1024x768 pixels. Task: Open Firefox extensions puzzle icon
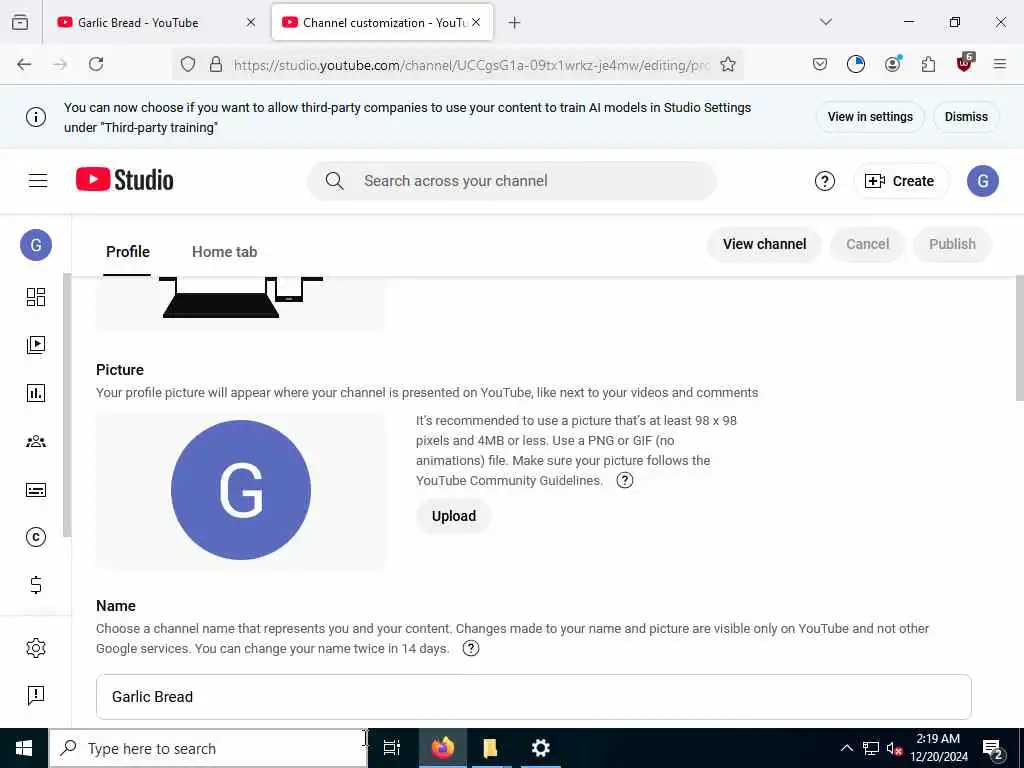[928, 64]
